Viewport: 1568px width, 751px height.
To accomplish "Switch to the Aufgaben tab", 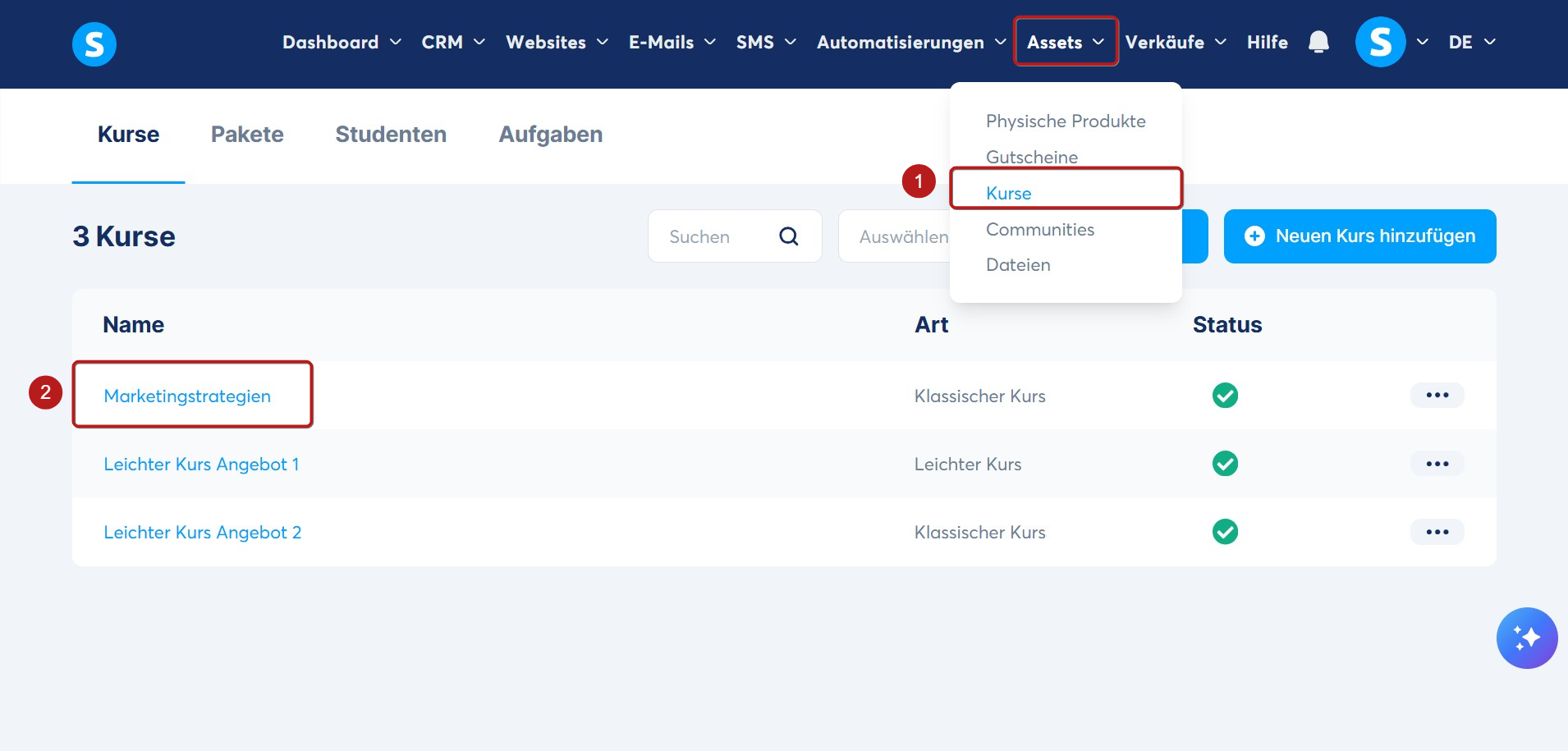I will point(551,135).
